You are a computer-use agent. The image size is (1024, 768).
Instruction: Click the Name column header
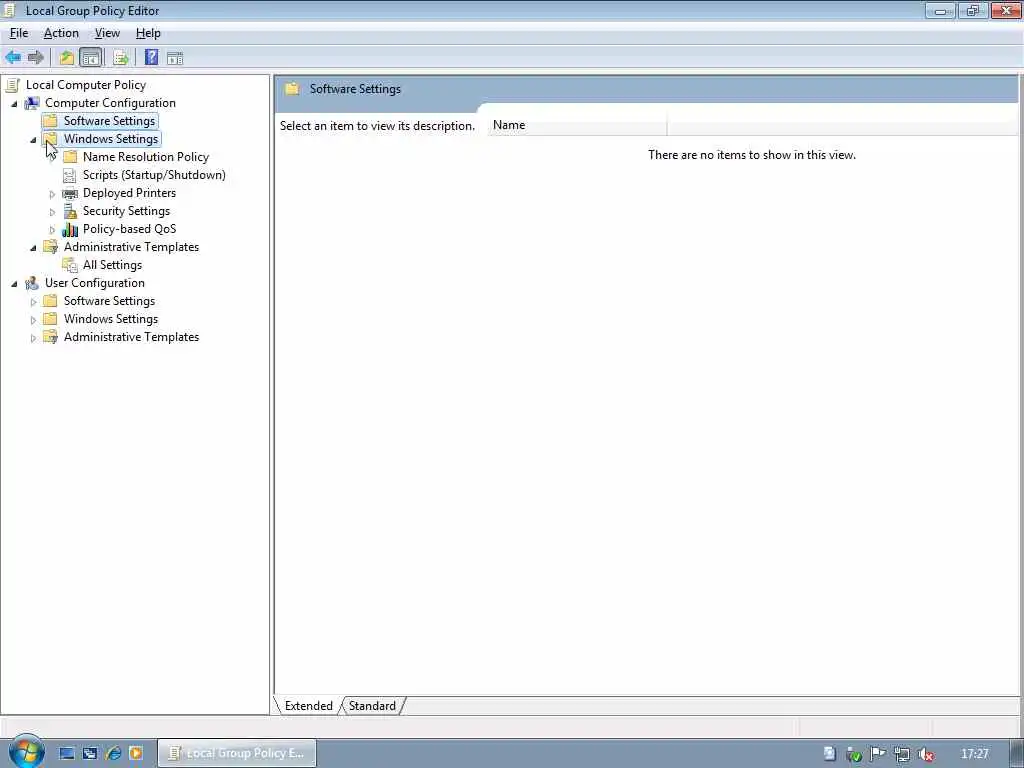pyautogui.click(x=577, y=125)
